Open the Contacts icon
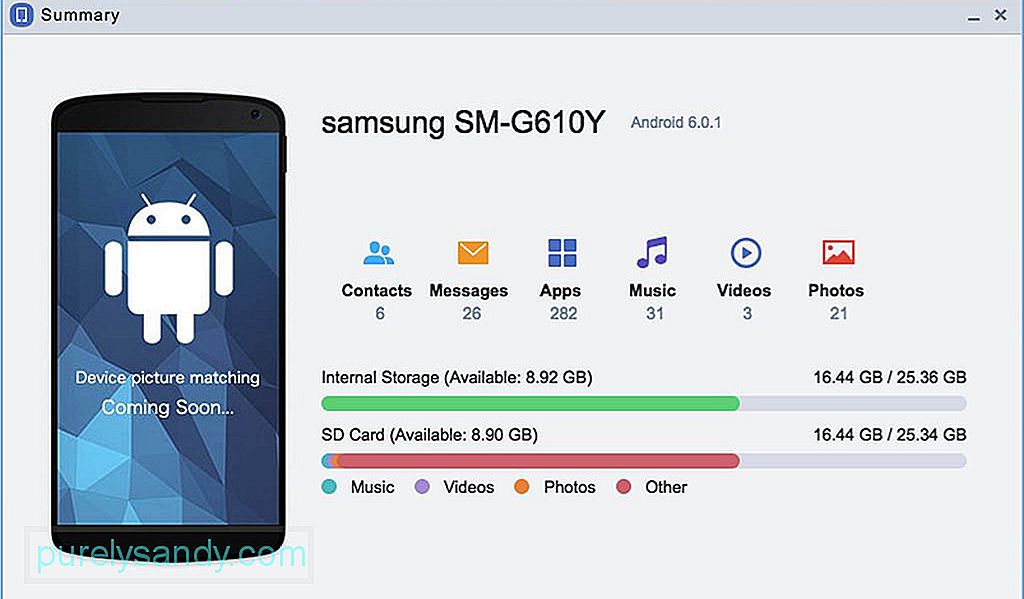1024x599 pixels. [x=378, y=253]
